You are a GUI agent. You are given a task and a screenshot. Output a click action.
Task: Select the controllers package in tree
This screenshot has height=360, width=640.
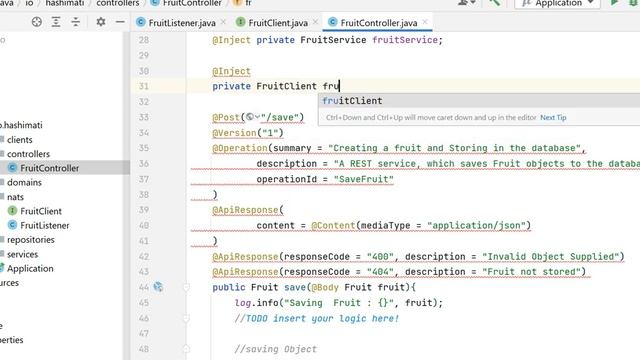[28, 154]
